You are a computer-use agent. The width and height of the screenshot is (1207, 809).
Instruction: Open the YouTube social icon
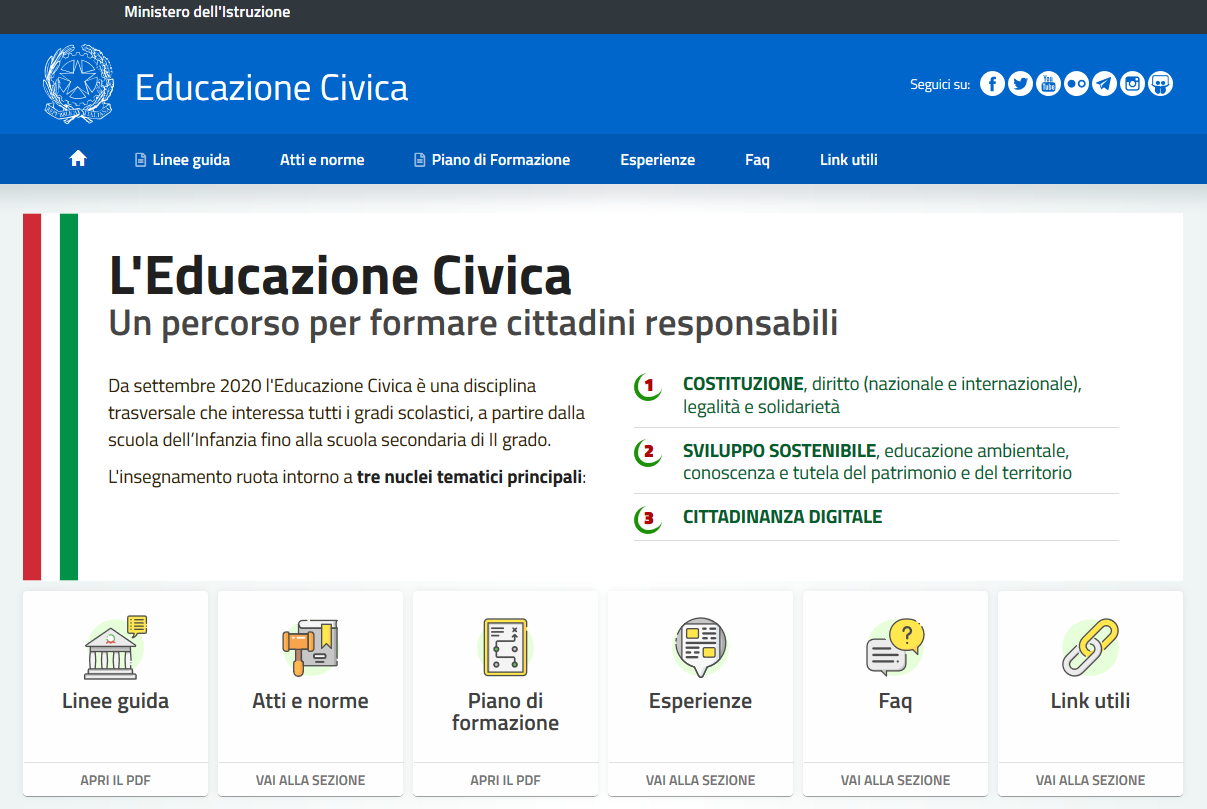[x=1048, y=84]
